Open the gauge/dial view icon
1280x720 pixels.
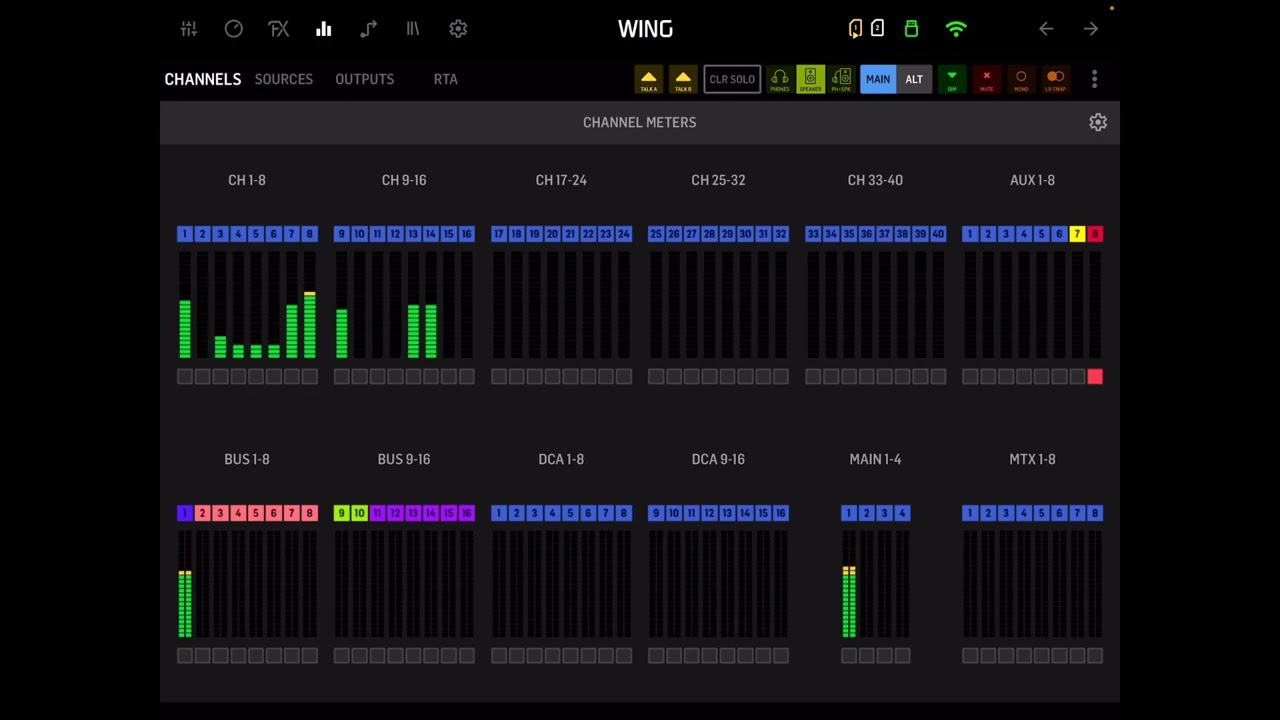(233, 29)
